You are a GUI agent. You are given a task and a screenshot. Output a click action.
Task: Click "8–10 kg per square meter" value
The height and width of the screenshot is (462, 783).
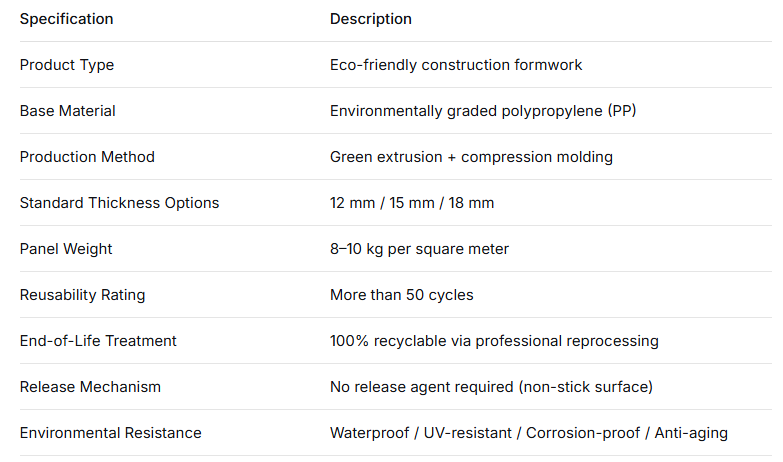[x=420, y=249]
